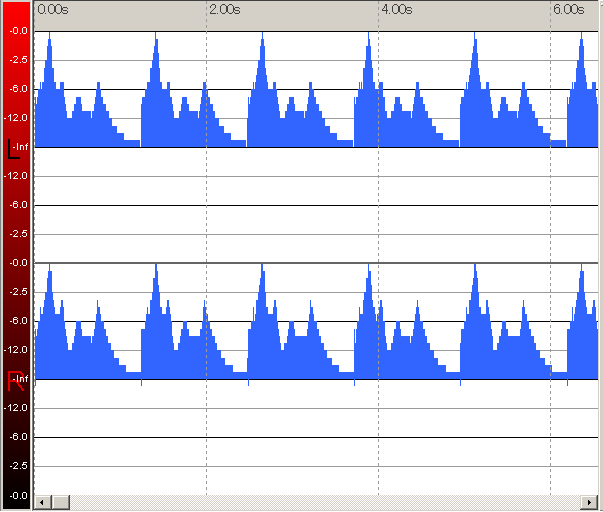Screen dimensions: 603x512
Task: Click the 4.00s marker on the time ruler
Action: [x=396, y=9]
